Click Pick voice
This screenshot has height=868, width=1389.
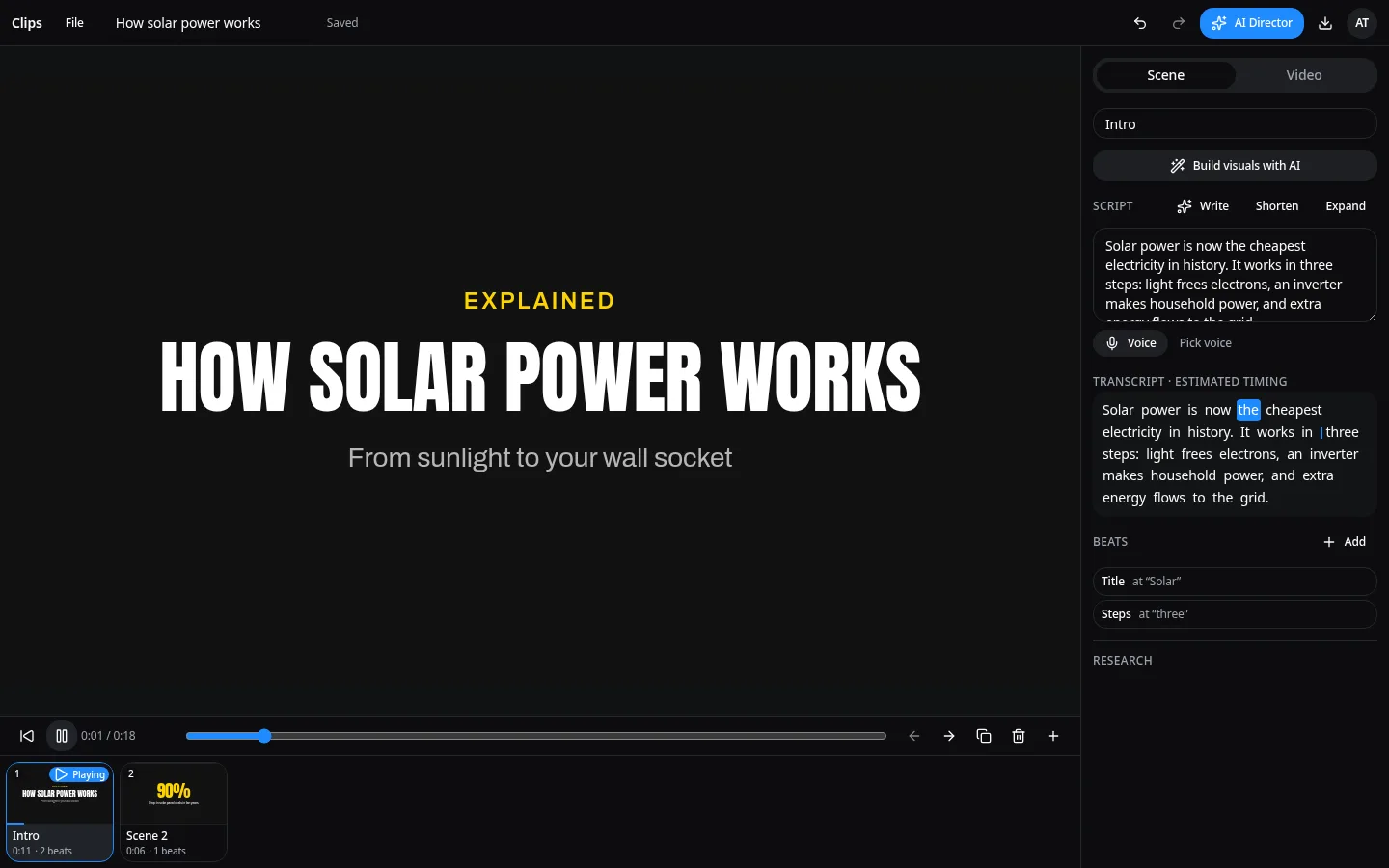[1206, 343]
